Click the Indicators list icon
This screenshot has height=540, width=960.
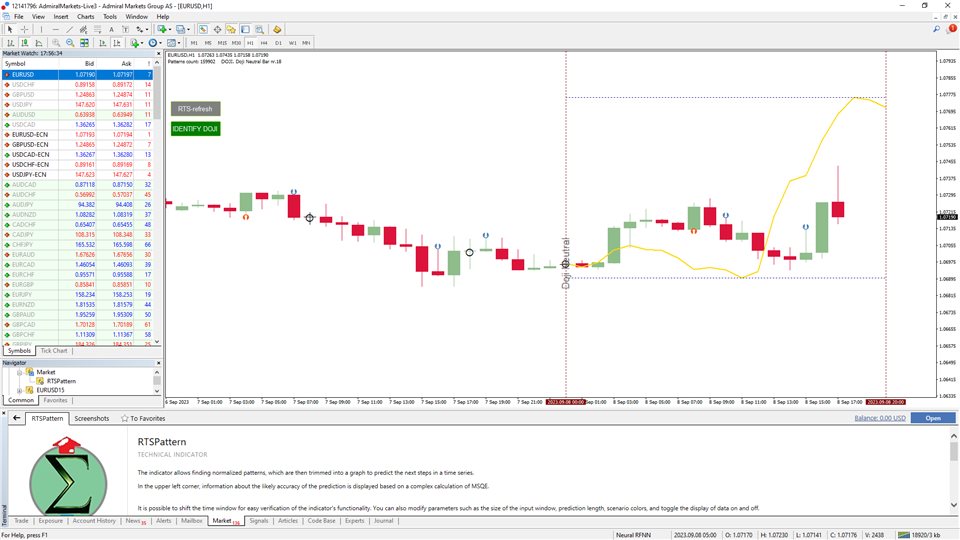pos(134,43)
